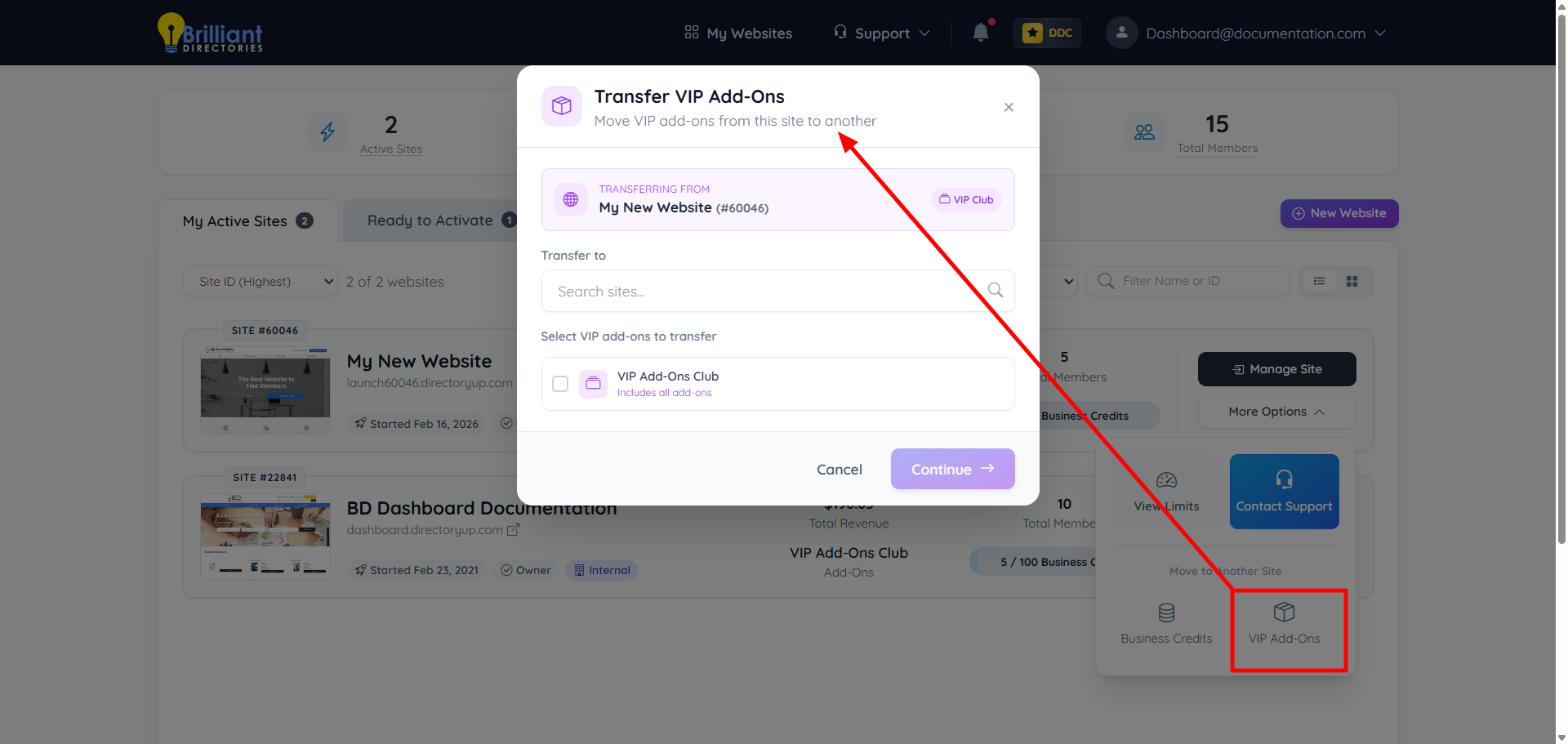
Task: Click the Brilliant Directories logo
Action: point(210,33)
